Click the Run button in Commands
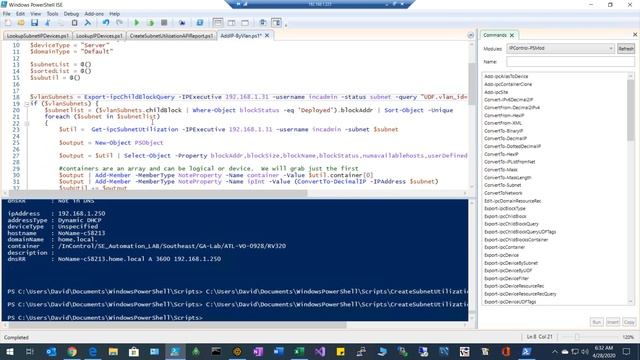Screen dimensions: 640x360 [596, 322]
